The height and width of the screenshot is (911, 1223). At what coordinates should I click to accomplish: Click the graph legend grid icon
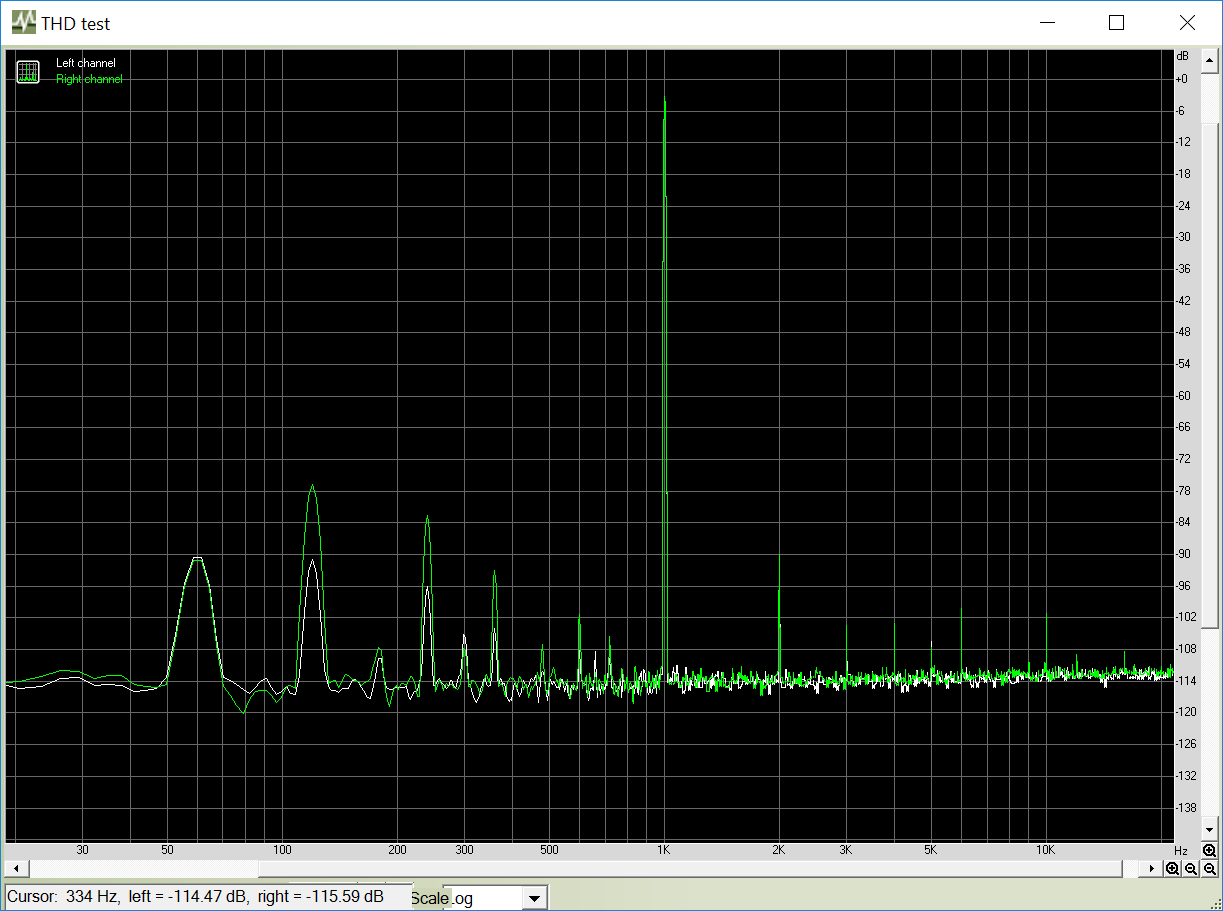coord(27,71)
